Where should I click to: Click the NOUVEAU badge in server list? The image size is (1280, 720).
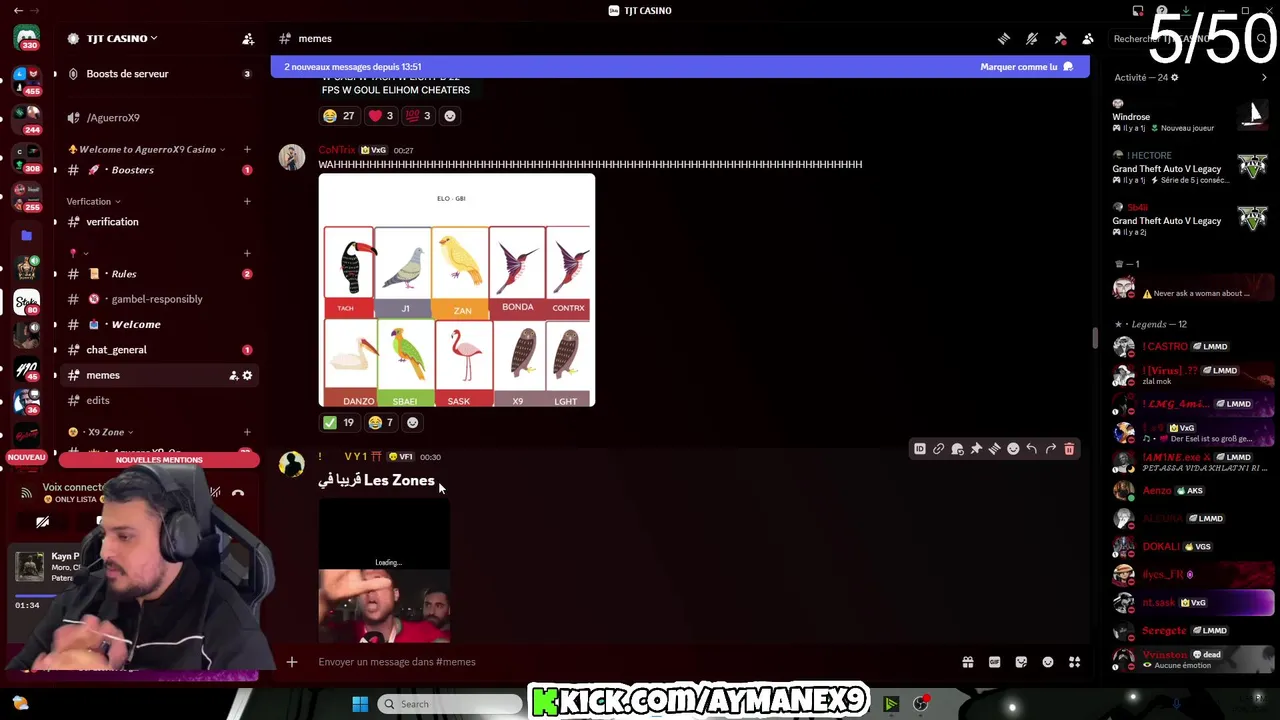(x=26, y=457)
